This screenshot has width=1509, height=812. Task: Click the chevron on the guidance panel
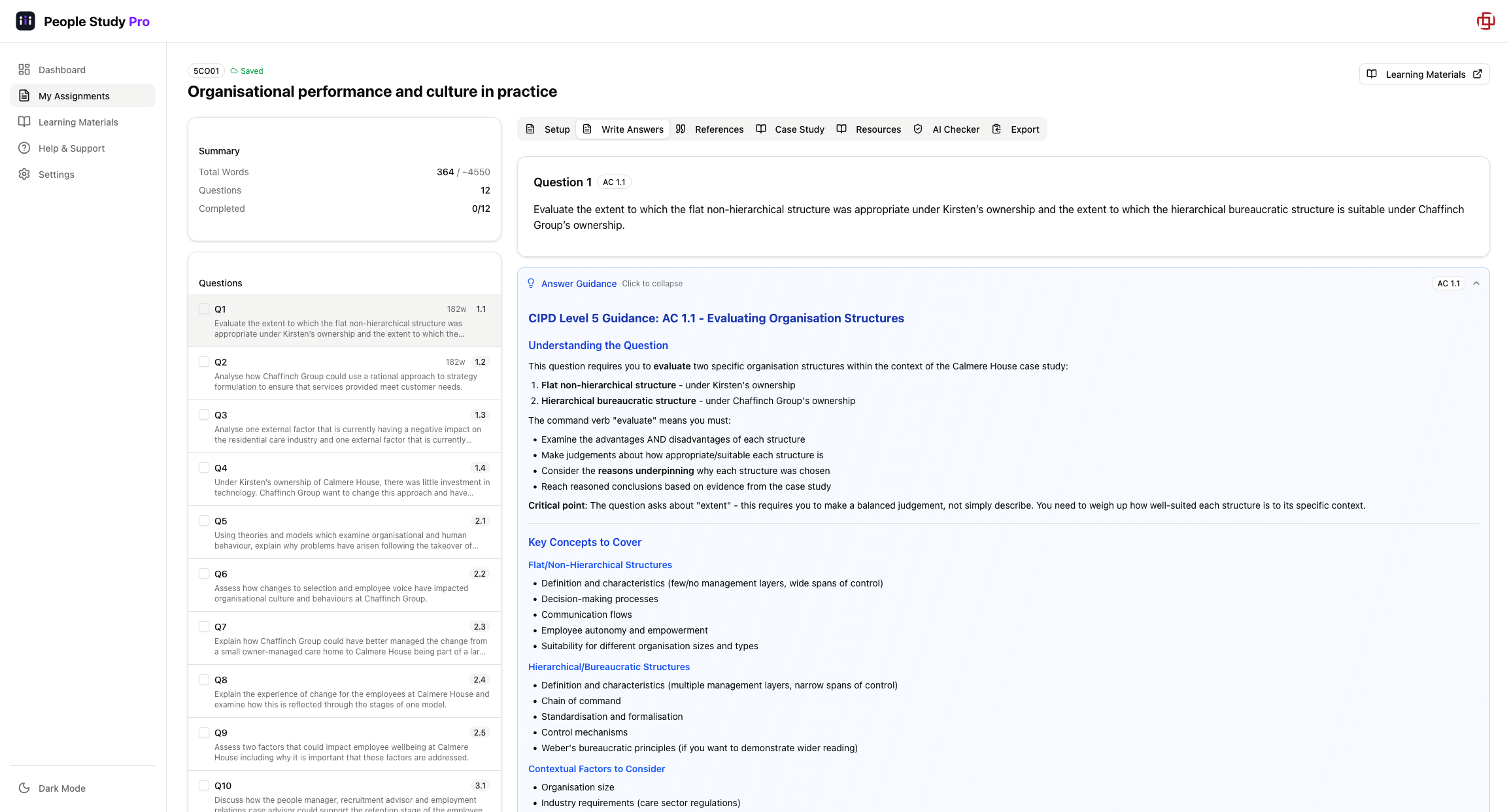point(1476,284)
